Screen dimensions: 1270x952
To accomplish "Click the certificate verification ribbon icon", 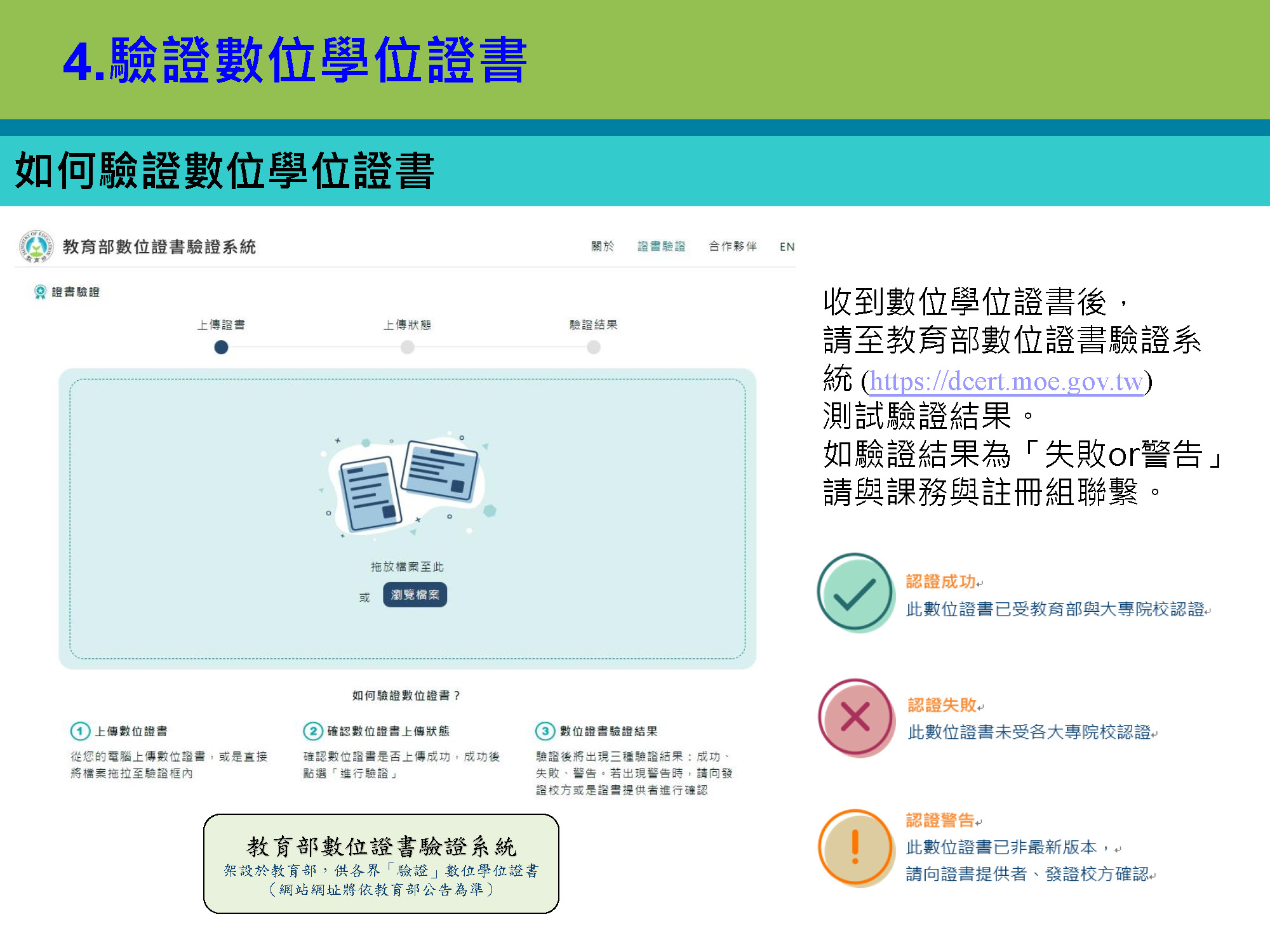I will [x=40, y=292].
